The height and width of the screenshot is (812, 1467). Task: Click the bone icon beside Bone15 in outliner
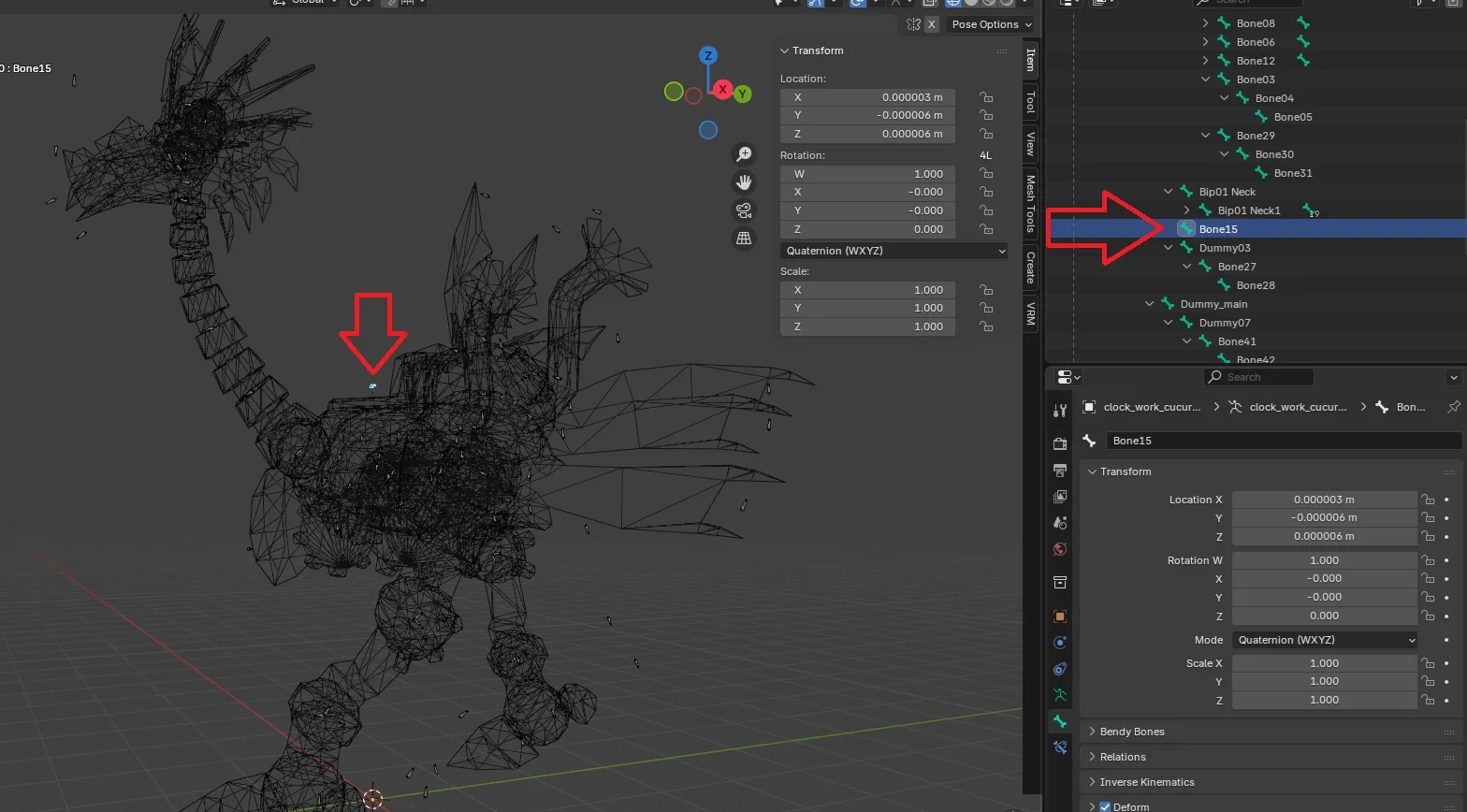pos(1186,228)
